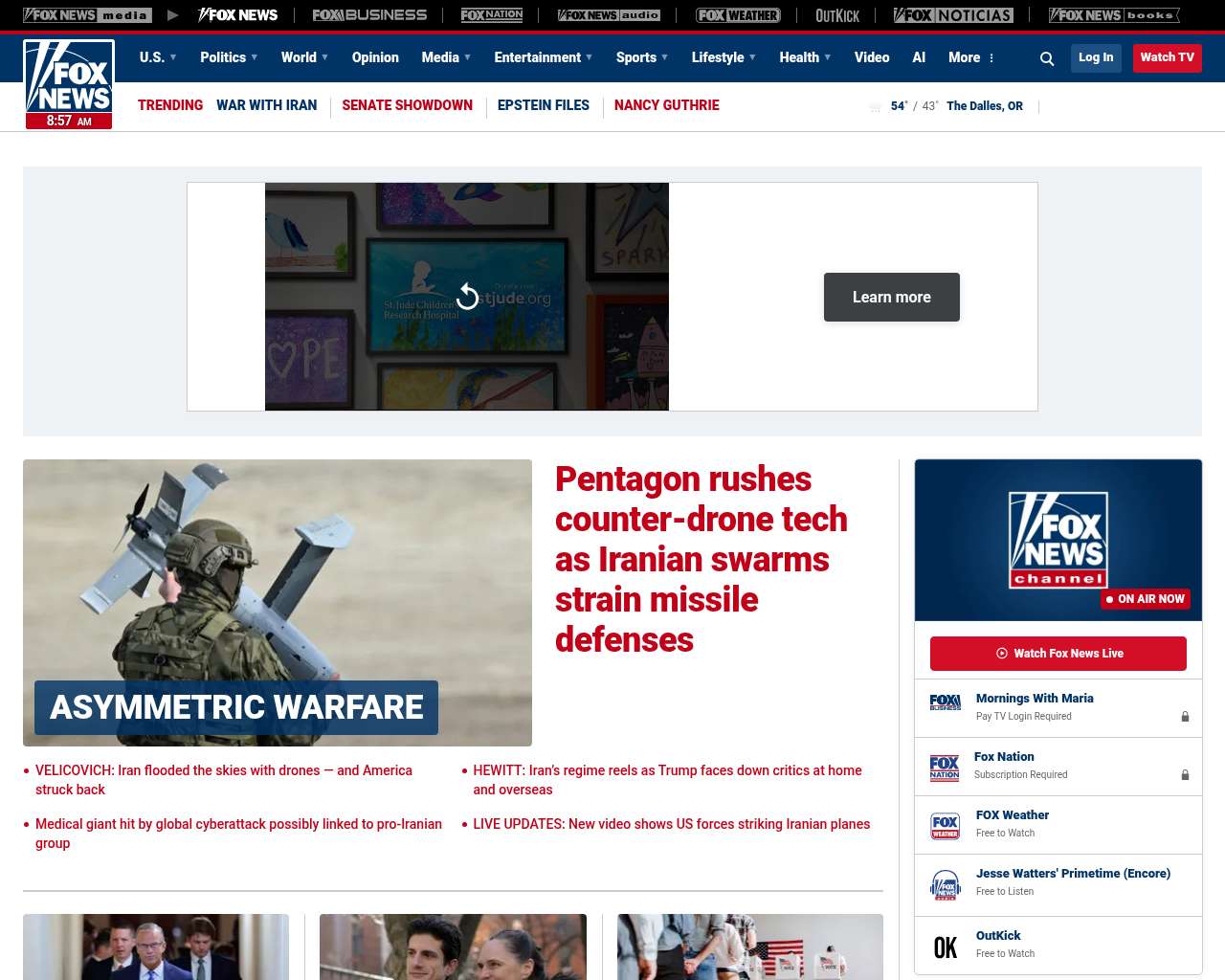1225x980 pixels.
Task: Click the search magnifier icon
Action: 1047,58
